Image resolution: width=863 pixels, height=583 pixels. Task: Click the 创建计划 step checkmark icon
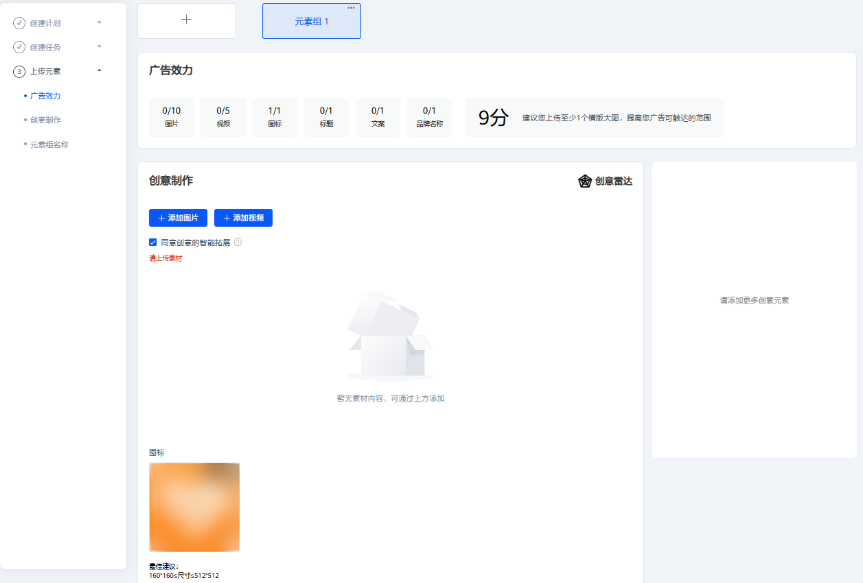(x=19, y=23)
